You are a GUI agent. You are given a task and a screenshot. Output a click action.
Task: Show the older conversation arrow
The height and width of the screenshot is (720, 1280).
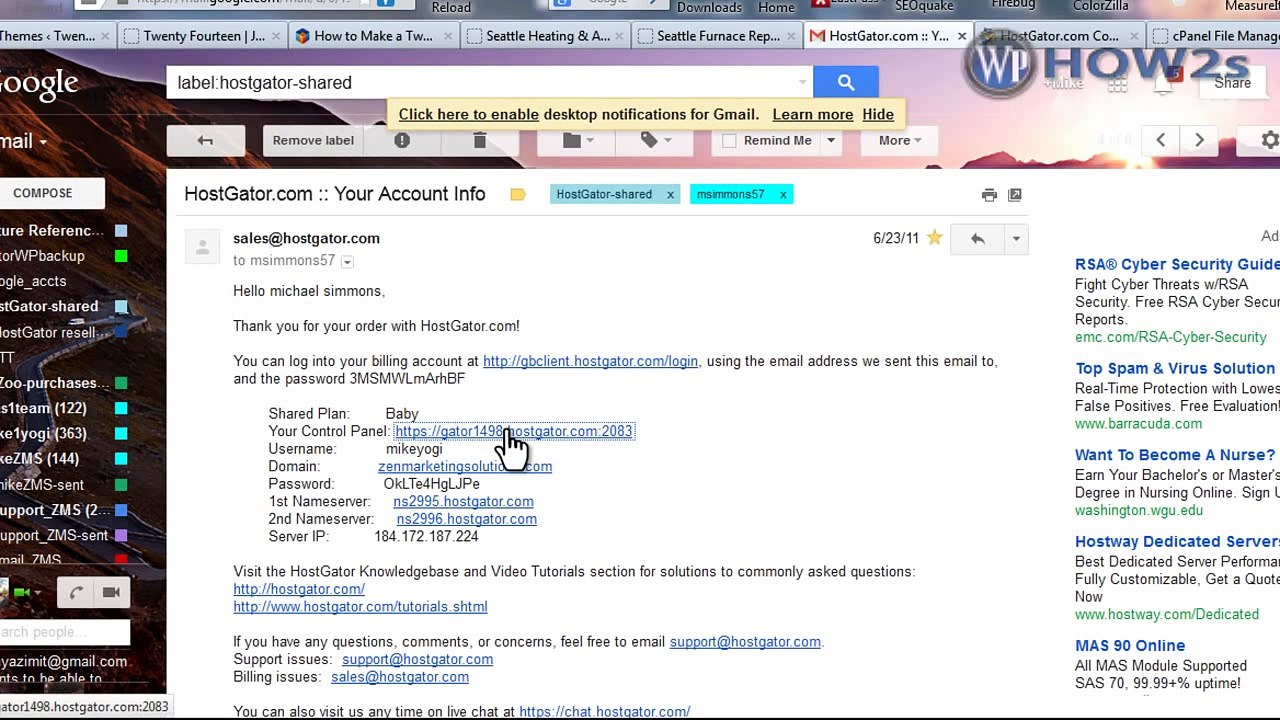click(1199, 141)
